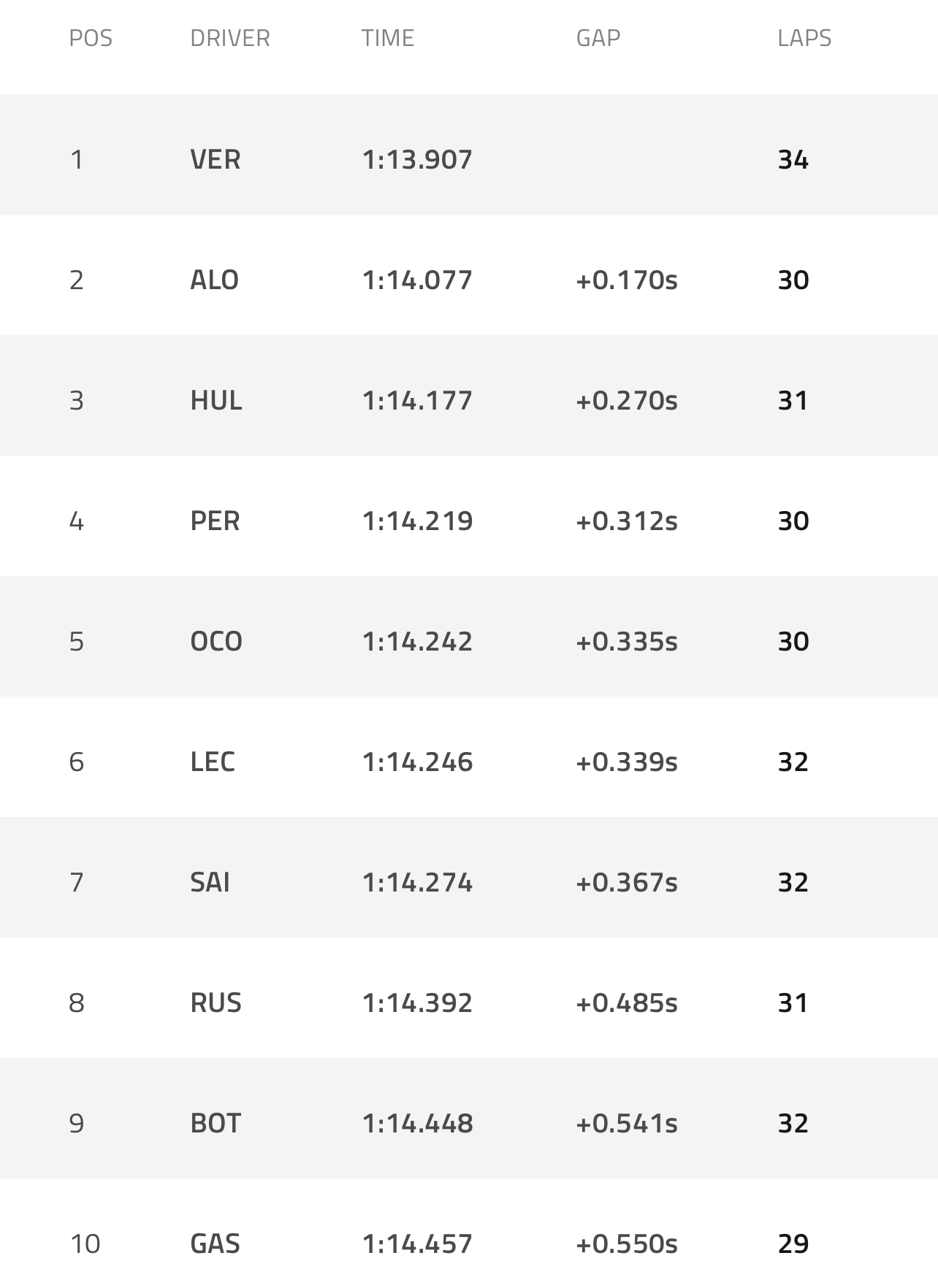Viewport: 938px width, 1288px height.
Task: Click the DRIVER column header
Action: coord(229,38)
